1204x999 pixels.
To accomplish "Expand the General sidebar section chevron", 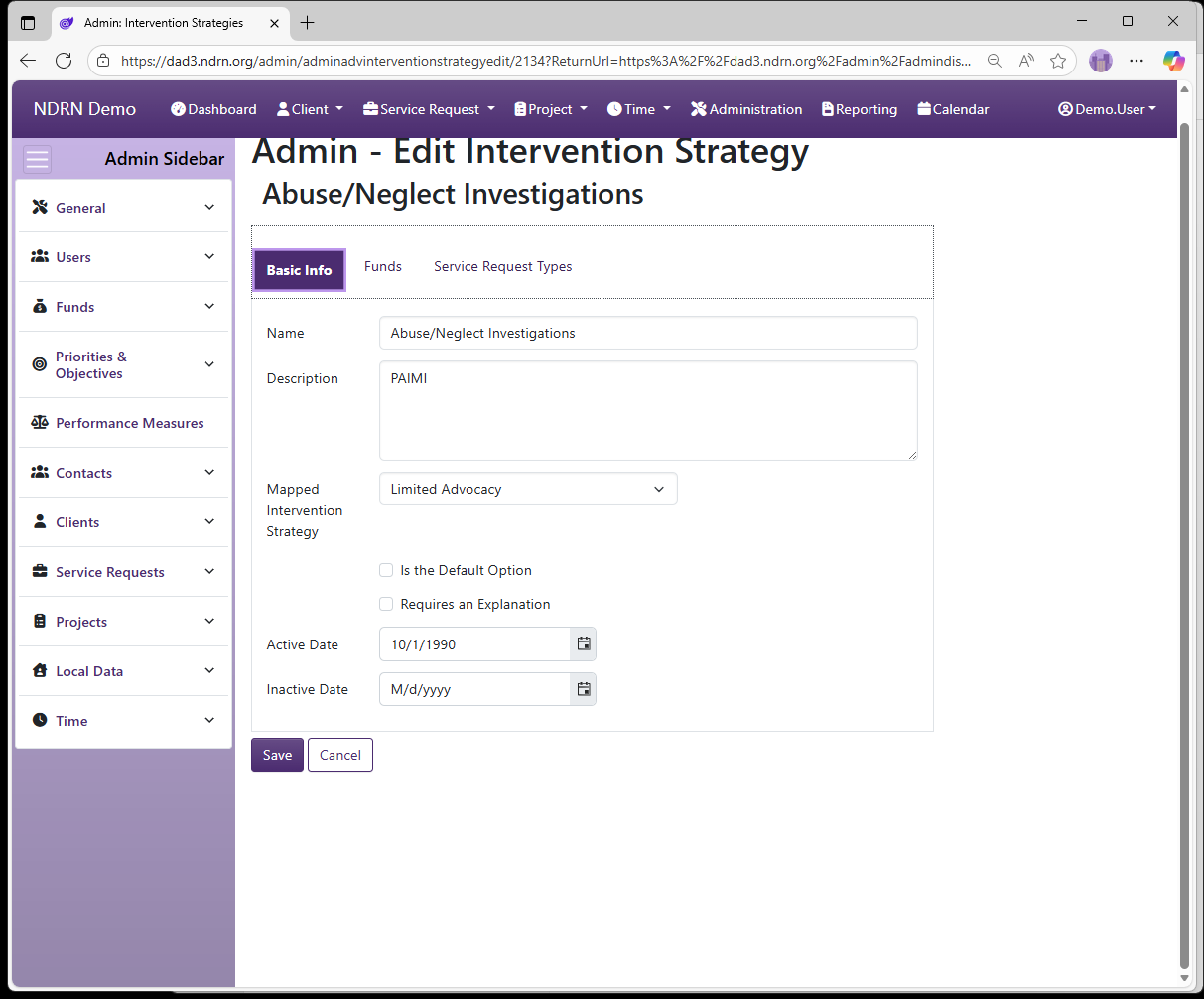I will tap(209, 207).
